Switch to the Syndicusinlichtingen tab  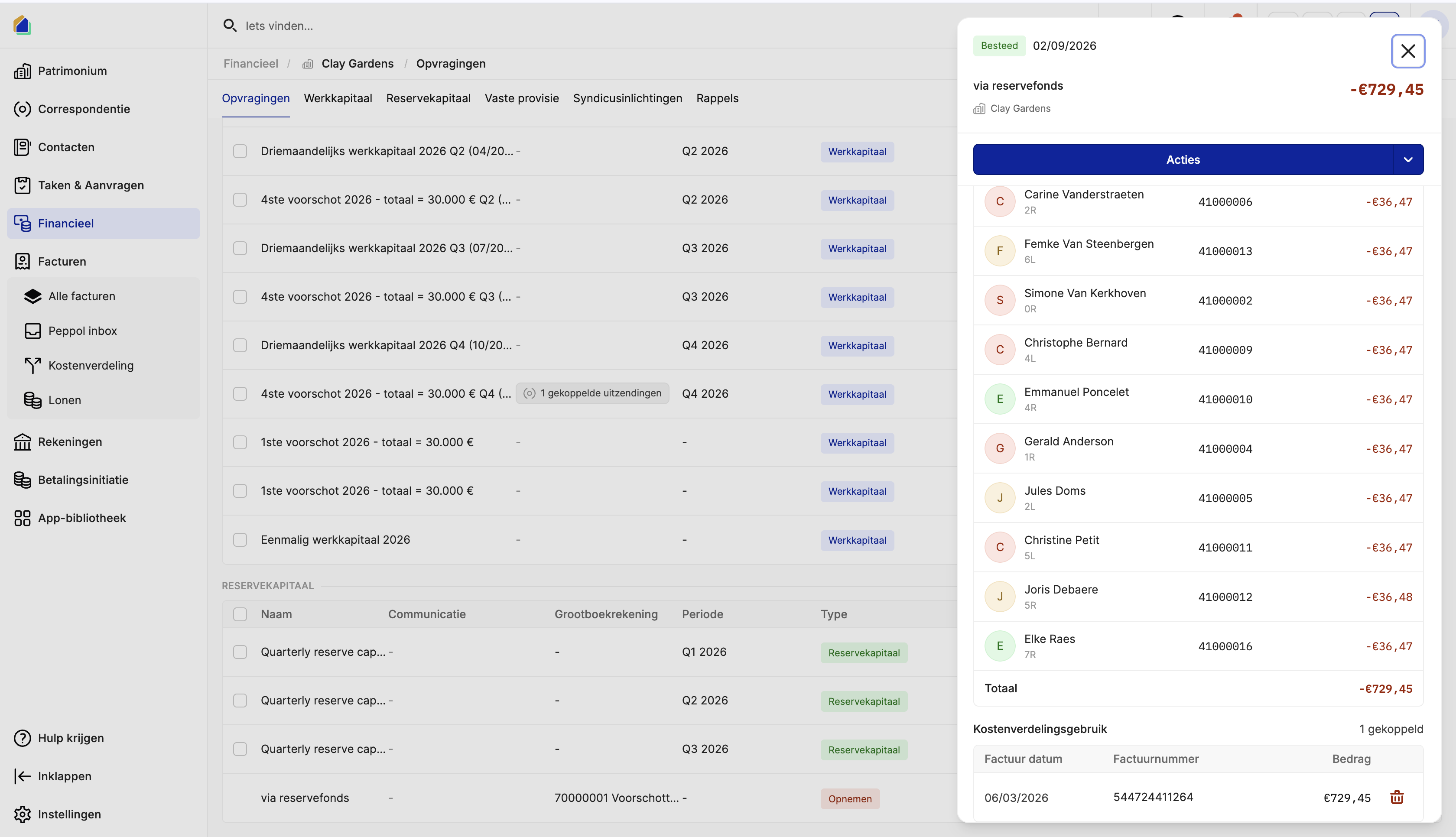[627, 98]
